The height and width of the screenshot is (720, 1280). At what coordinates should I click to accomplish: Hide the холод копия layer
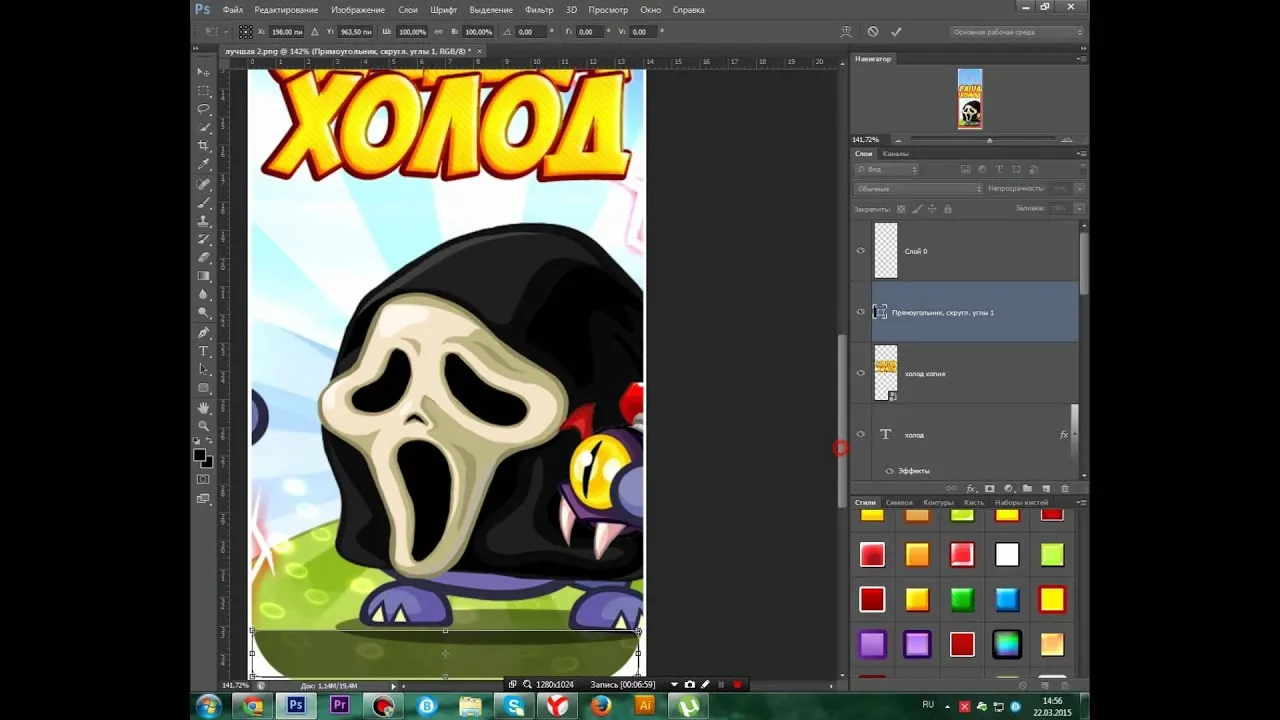pyautogui.click(x=860, y=373)
